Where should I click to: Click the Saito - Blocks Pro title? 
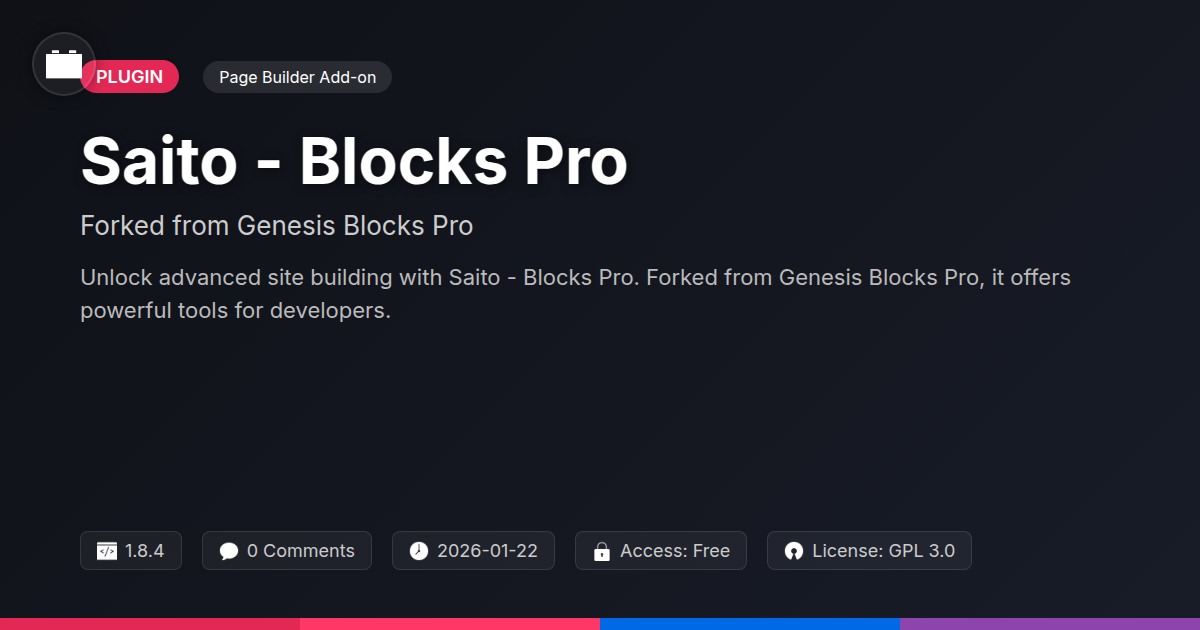(x=353, y=161)
